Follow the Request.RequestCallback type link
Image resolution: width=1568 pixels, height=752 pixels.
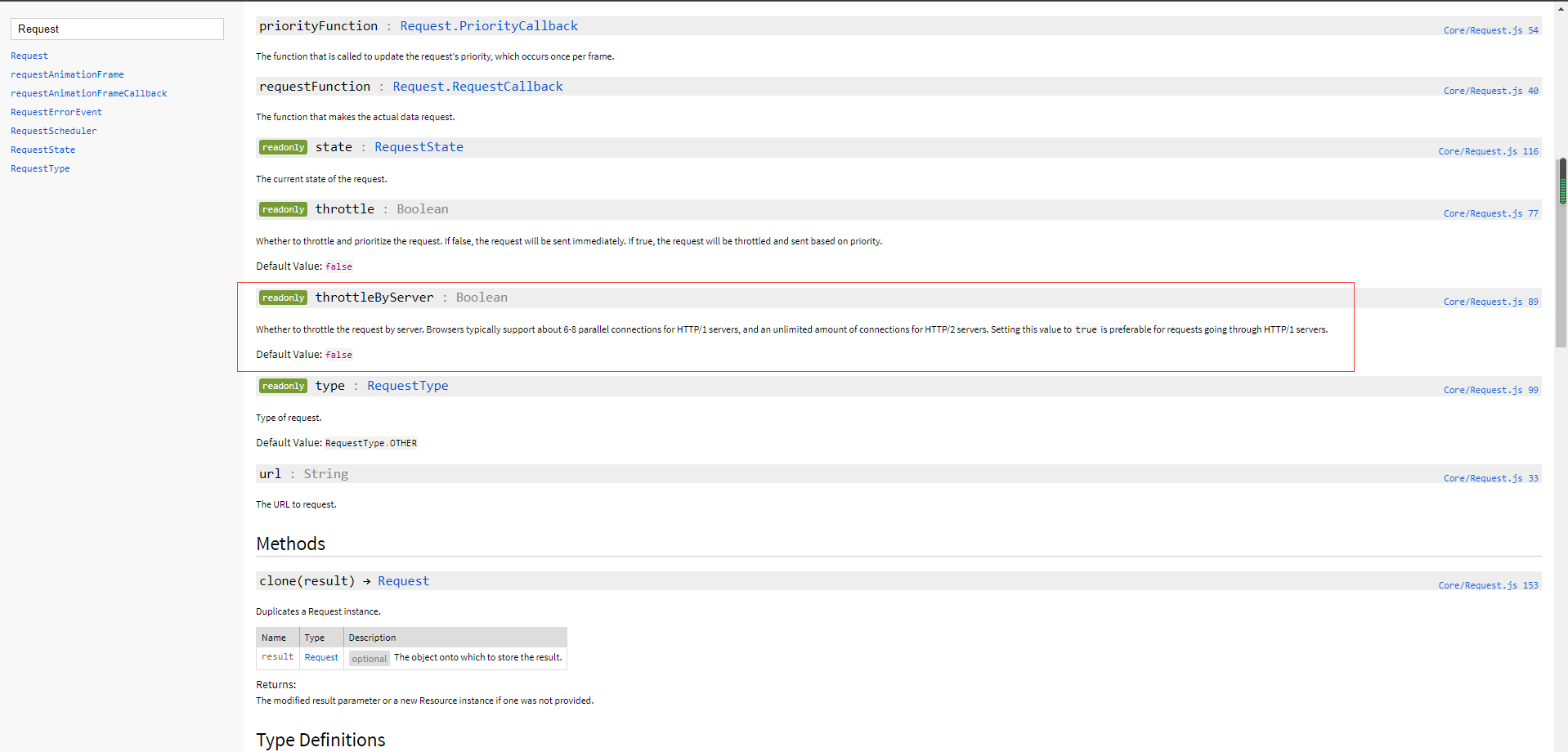click(477, 87)
